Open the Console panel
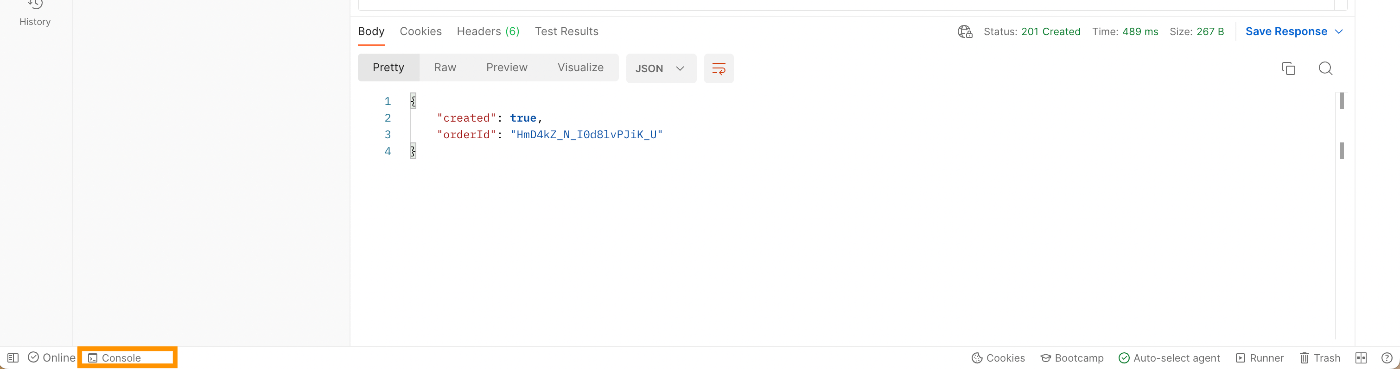The image size is (1400, 369). click(114, 358)
